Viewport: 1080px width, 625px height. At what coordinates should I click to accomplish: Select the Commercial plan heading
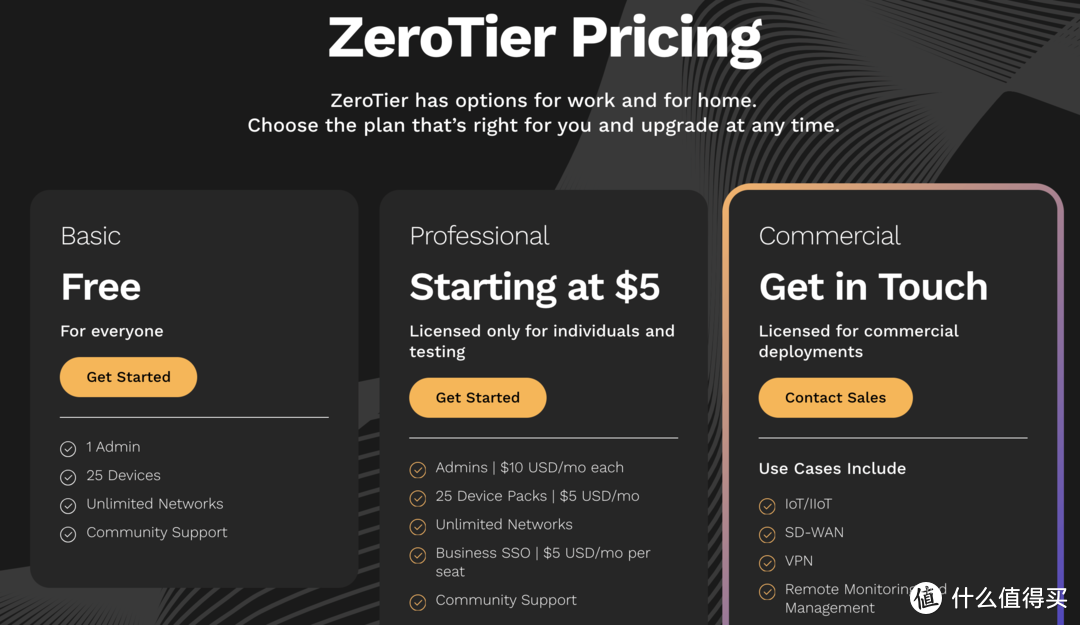pyautogui.click(x=829, y=236)
